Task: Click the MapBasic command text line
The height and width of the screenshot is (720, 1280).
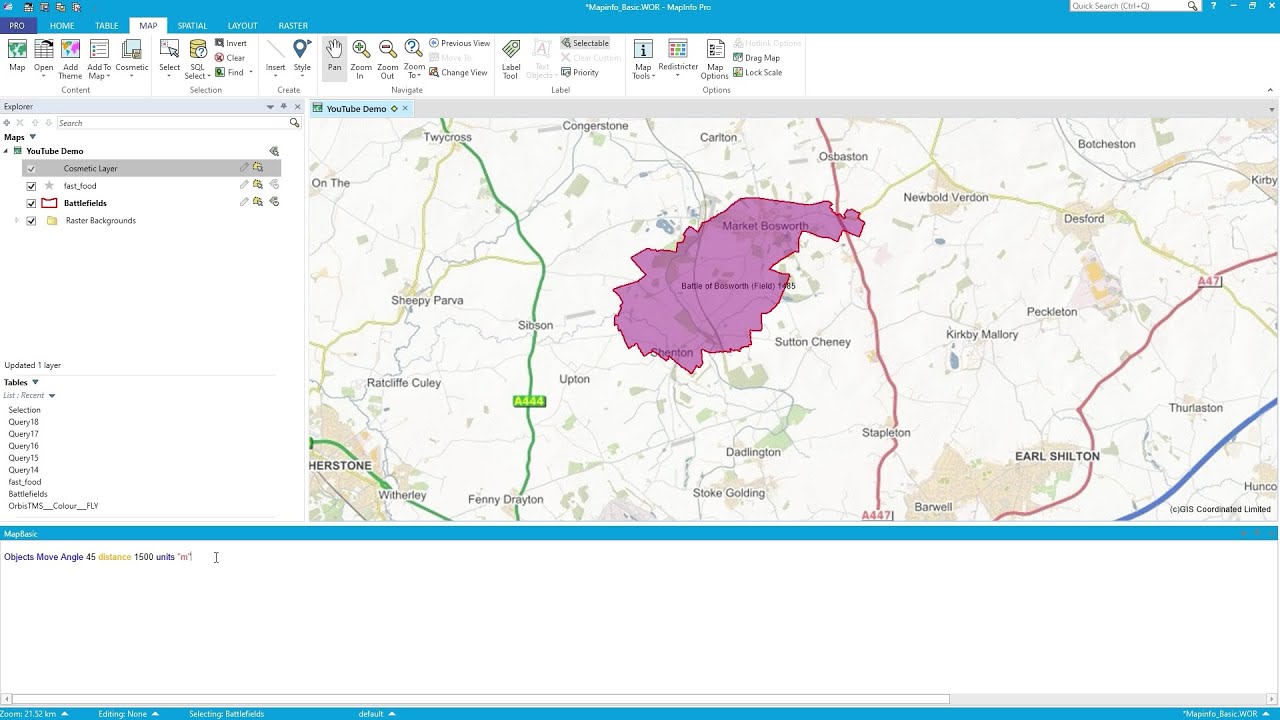Action: pyautogui.click(x=98, y=557)
